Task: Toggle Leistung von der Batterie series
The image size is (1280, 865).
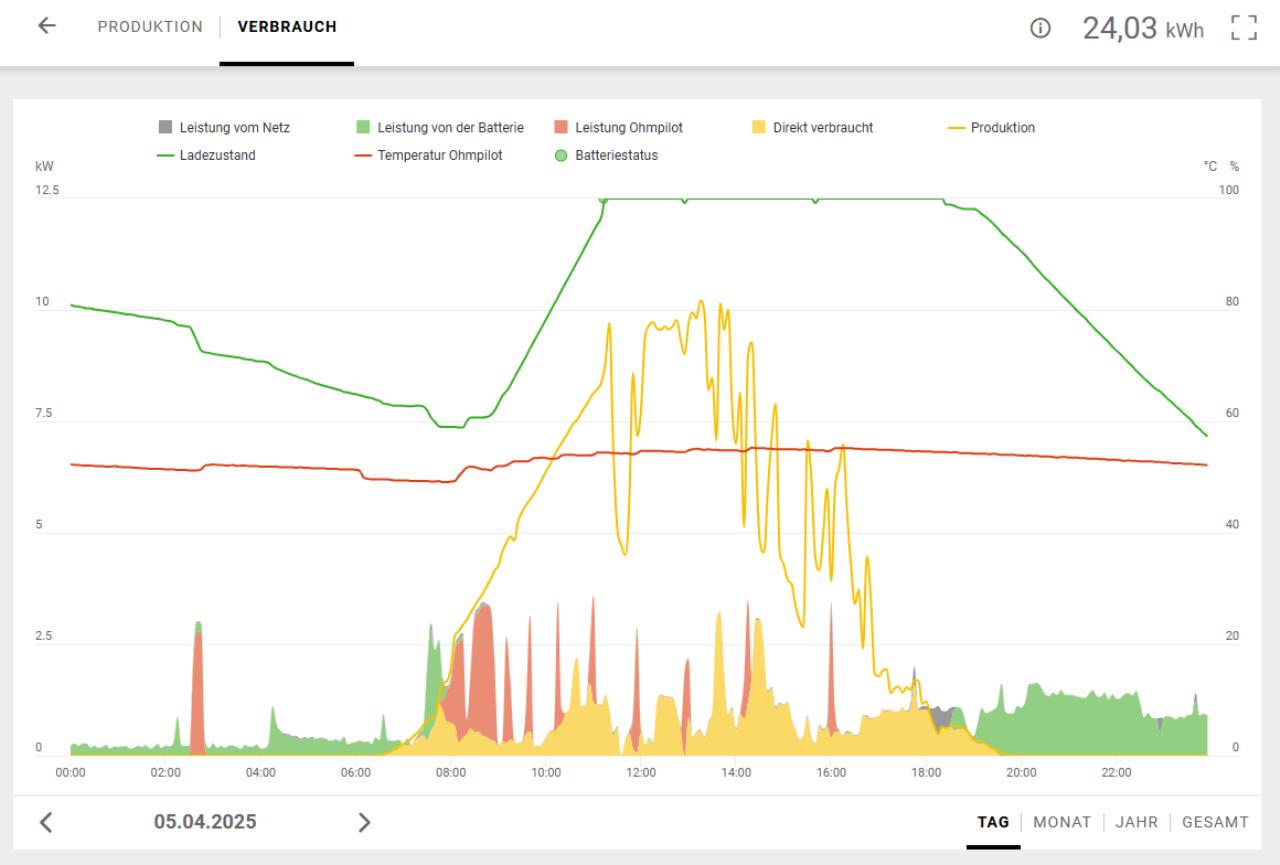Action: (x=440, y=128)
